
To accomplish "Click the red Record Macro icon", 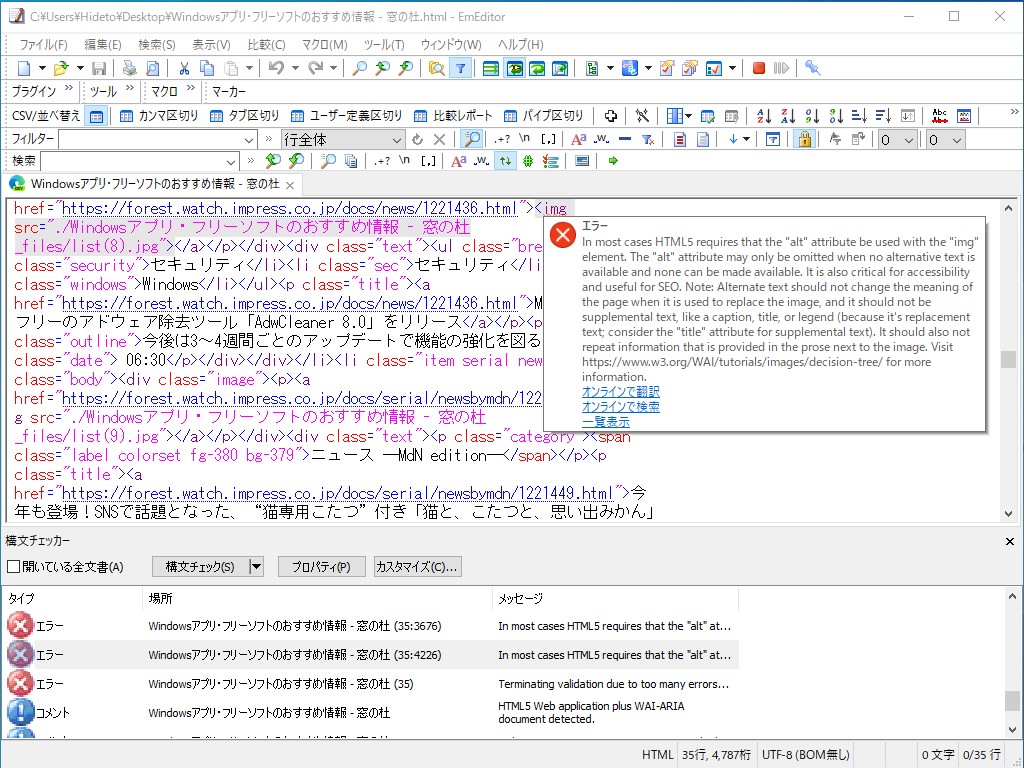I will pos(759,68).
